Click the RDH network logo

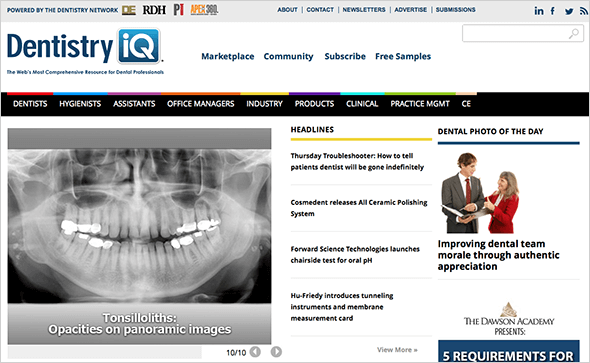point(154,10)
